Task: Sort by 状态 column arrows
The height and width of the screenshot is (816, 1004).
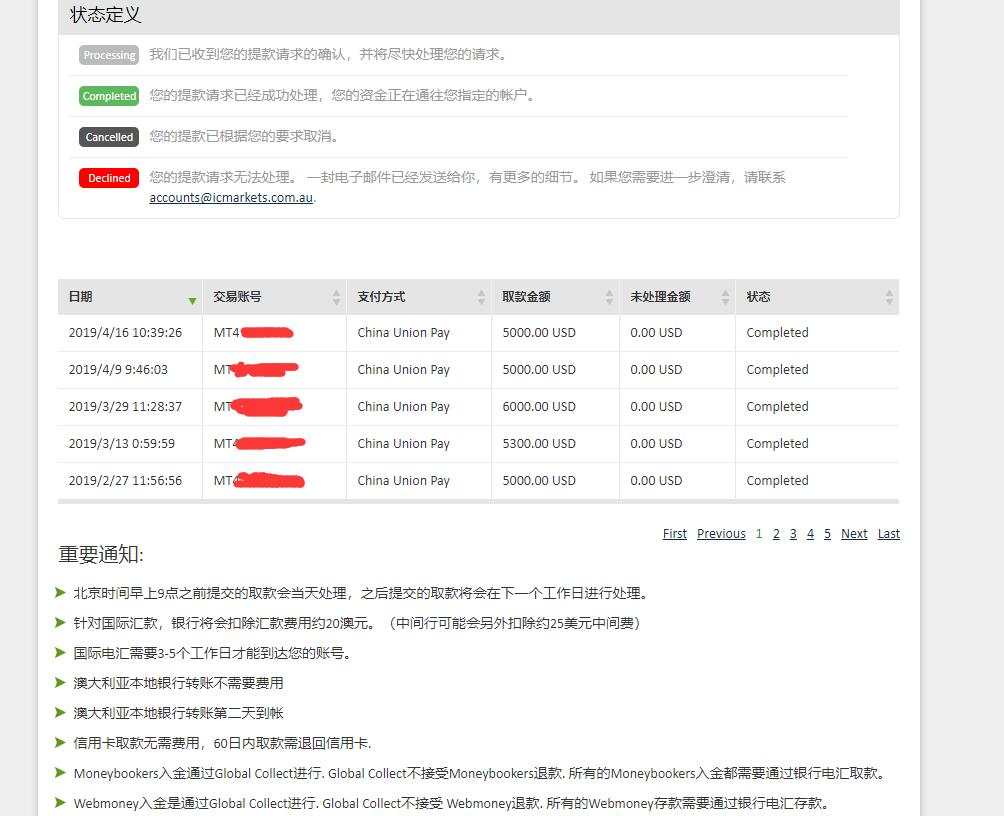Action: 889,297
